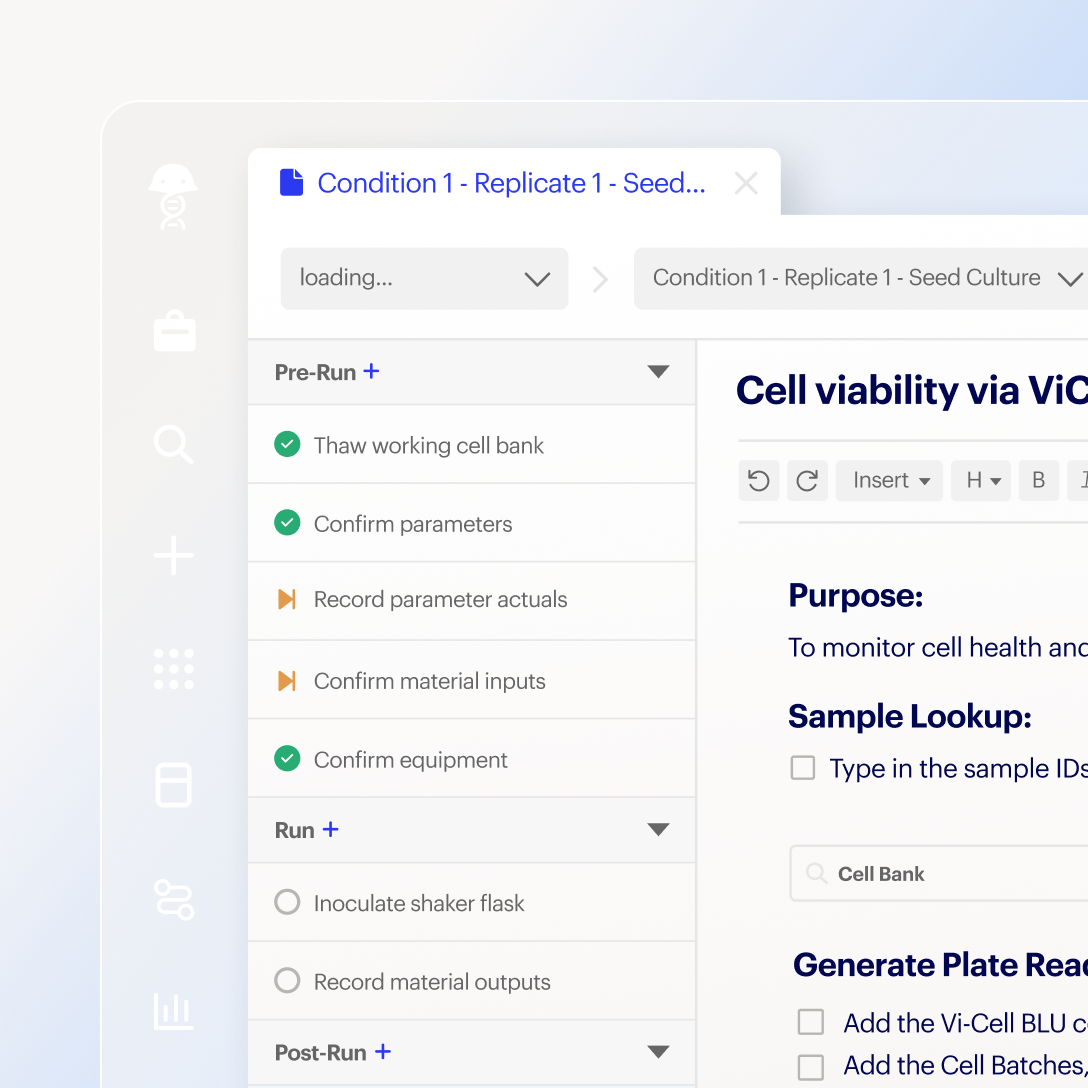Check the Add the Vi-Cell BLU box

pos(810,1022)
